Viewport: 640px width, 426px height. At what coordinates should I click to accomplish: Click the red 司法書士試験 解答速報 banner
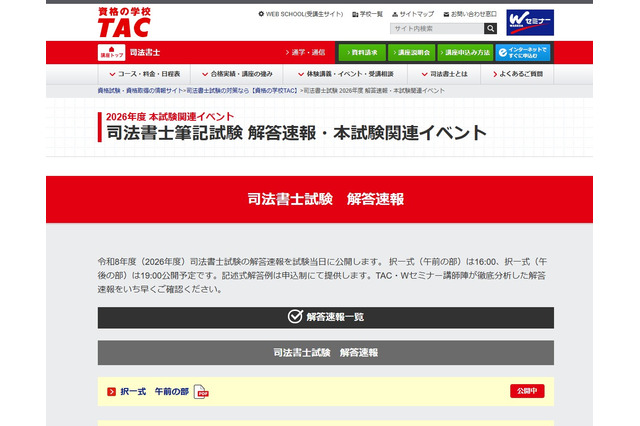click(319, 199)
